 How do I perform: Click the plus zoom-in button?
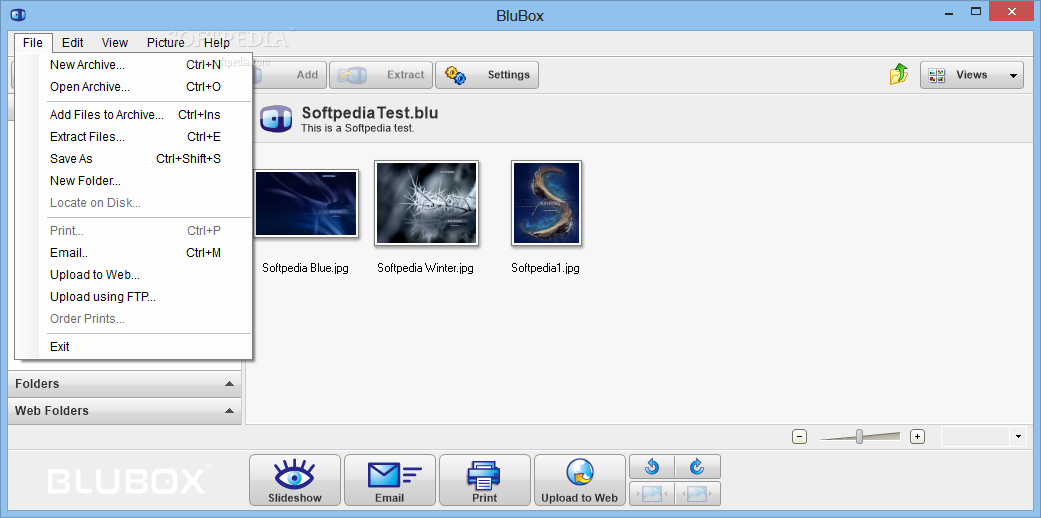[918, 436]
